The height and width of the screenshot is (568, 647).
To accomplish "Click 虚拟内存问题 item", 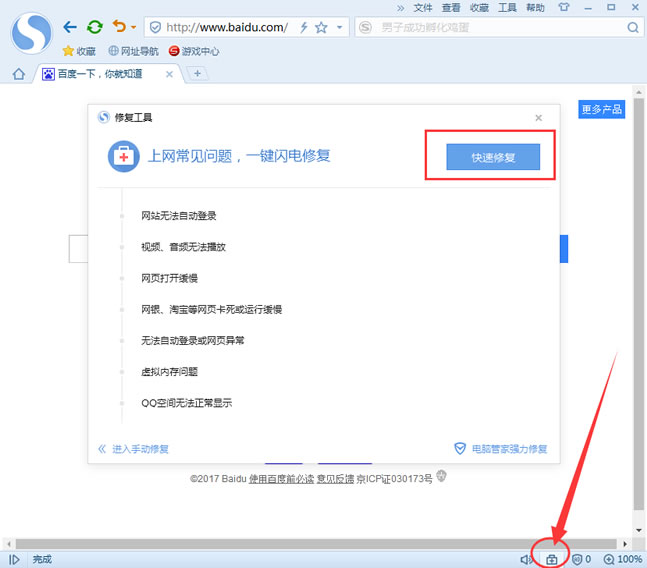I will pyautogui.click(x=169, y=372).
